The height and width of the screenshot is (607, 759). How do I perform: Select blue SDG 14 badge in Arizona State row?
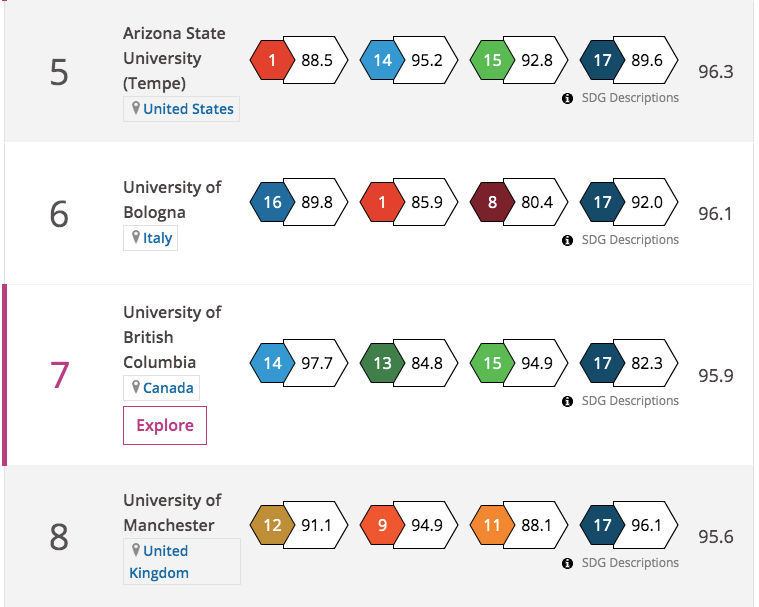(382, 60)
